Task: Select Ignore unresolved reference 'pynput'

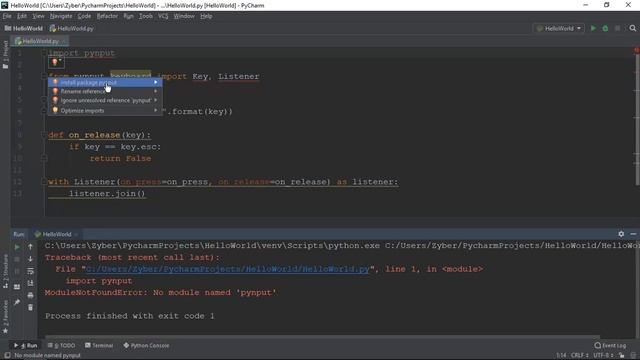Action: click(x=105, y=100)
